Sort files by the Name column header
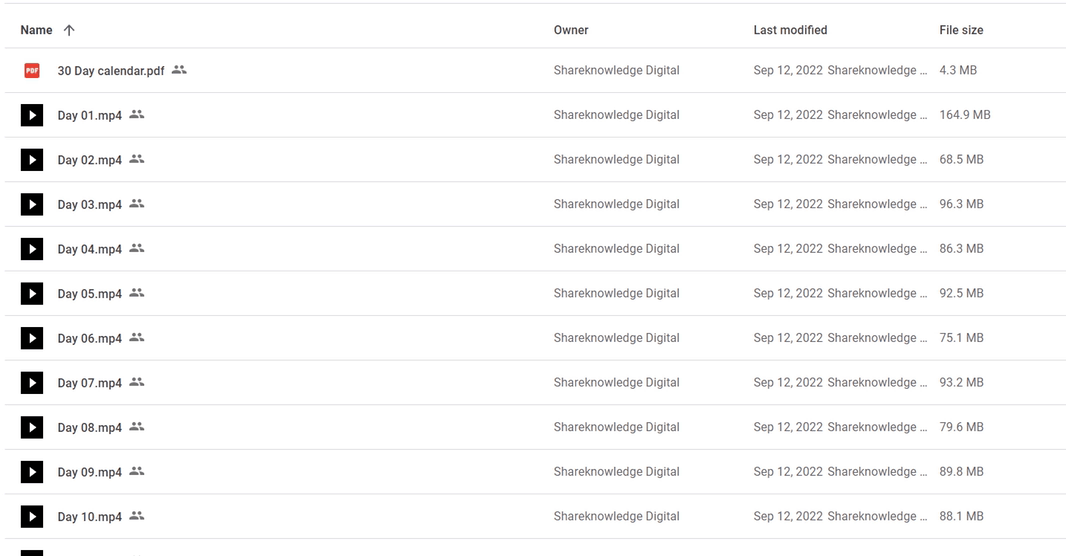Image resolution: width=1066 pixels, height=556 pixels. point(36,30)
